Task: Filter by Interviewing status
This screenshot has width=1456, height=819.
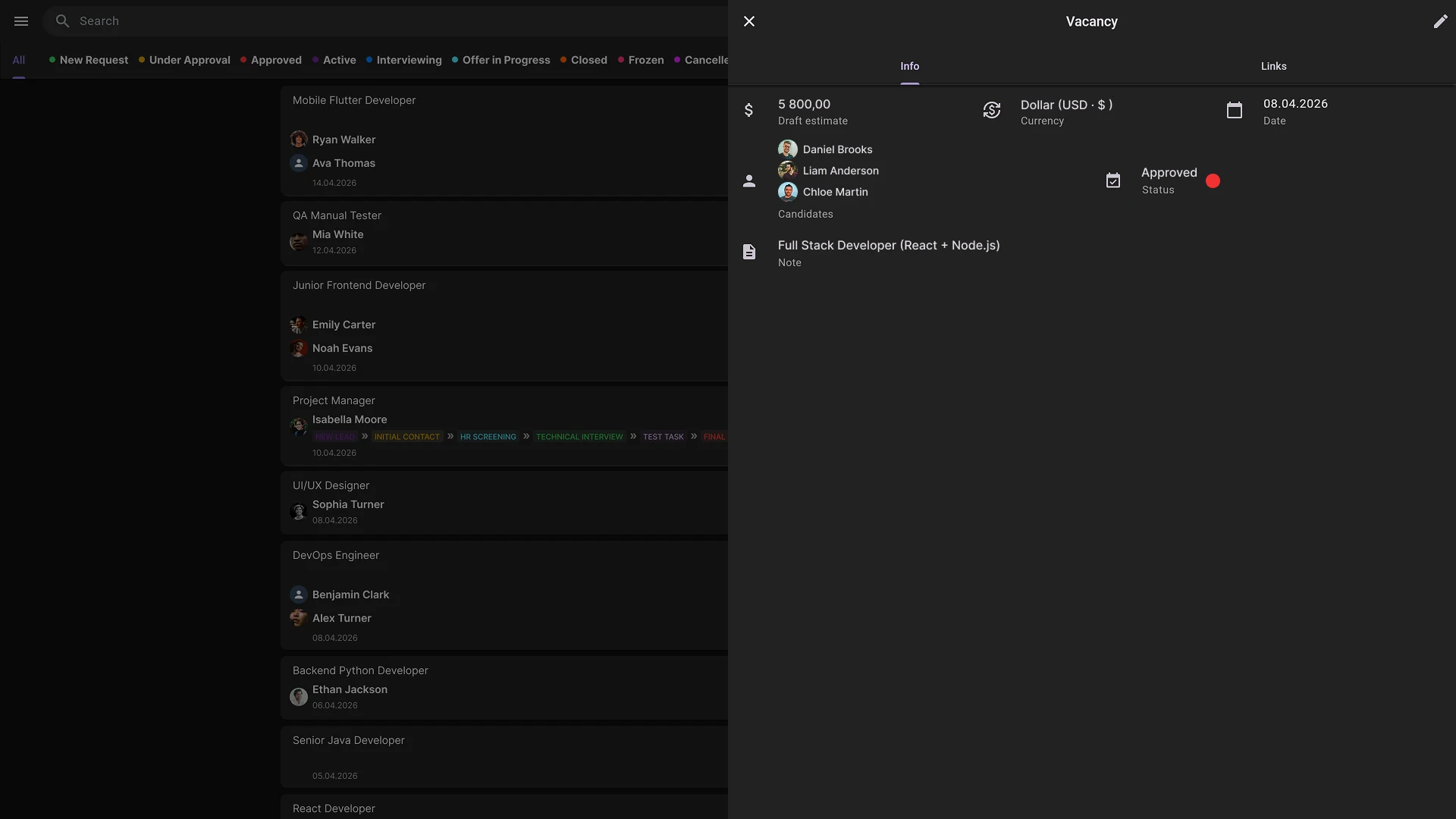Action: coord(409,61)
